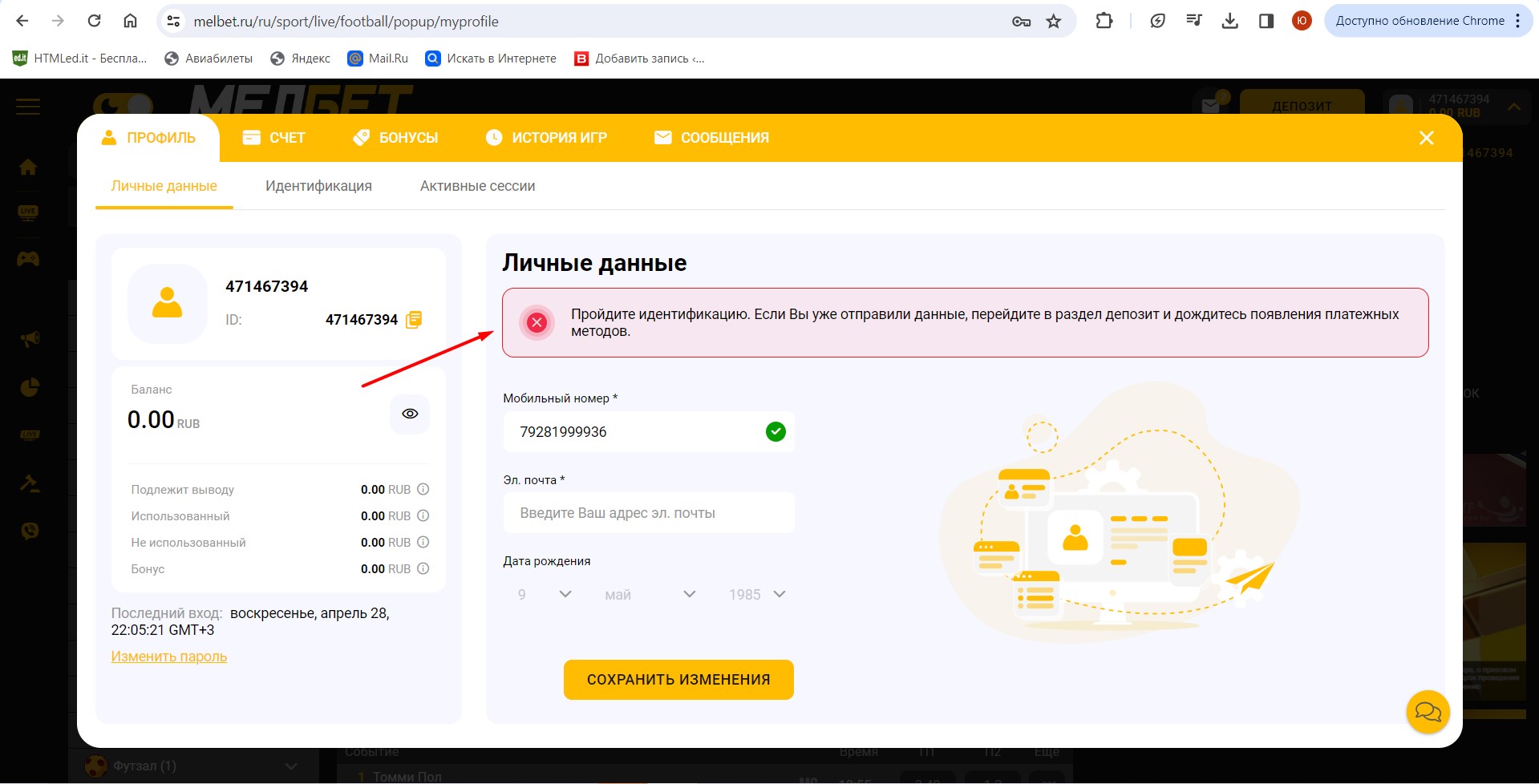Click info icon beside Использованный amount
This screenshot has height=784, width=1539.
click(423, 515)
